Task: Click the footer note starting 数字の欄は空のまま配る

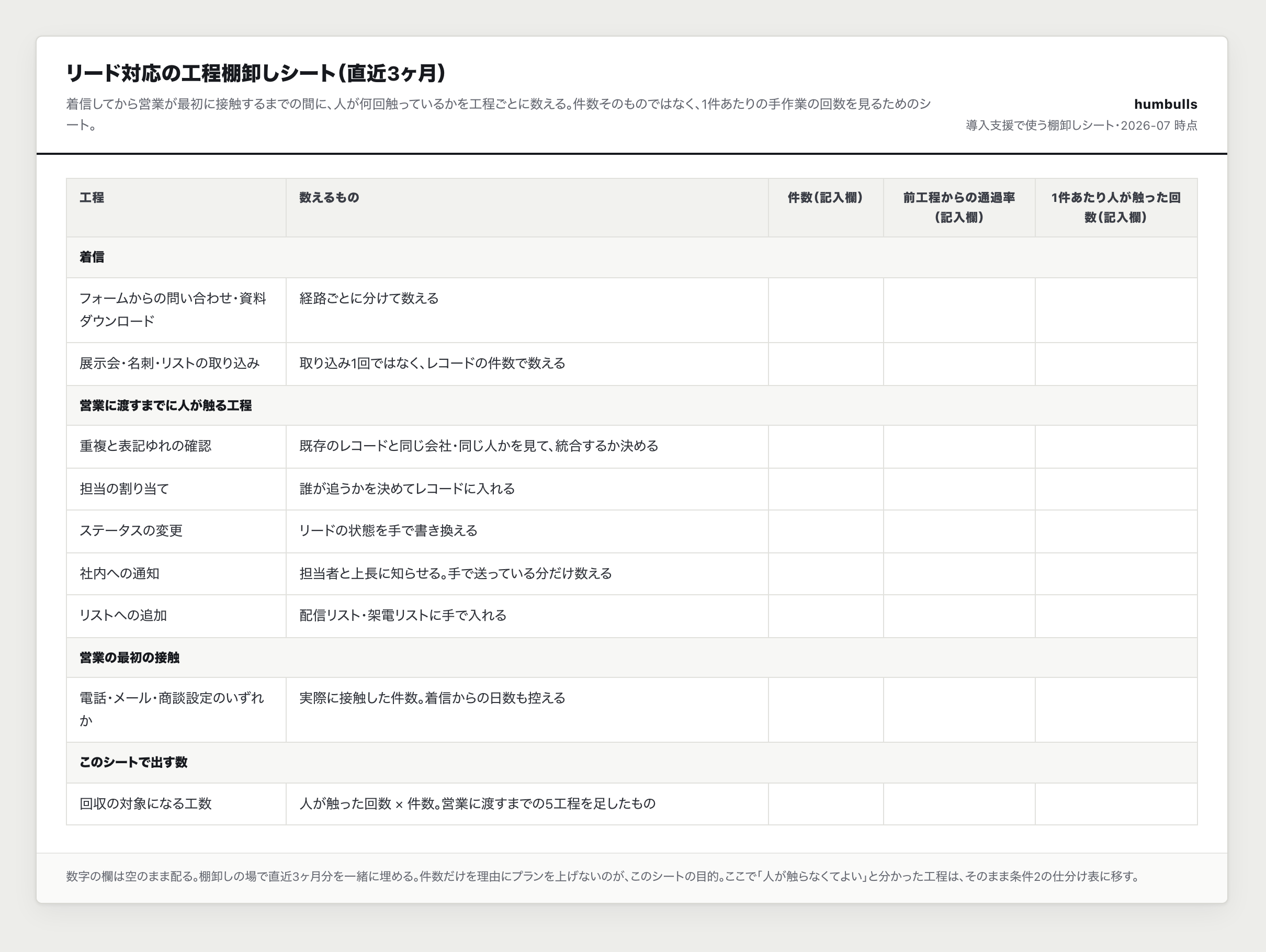Action: pyautogui.click(x=603, y=877)
